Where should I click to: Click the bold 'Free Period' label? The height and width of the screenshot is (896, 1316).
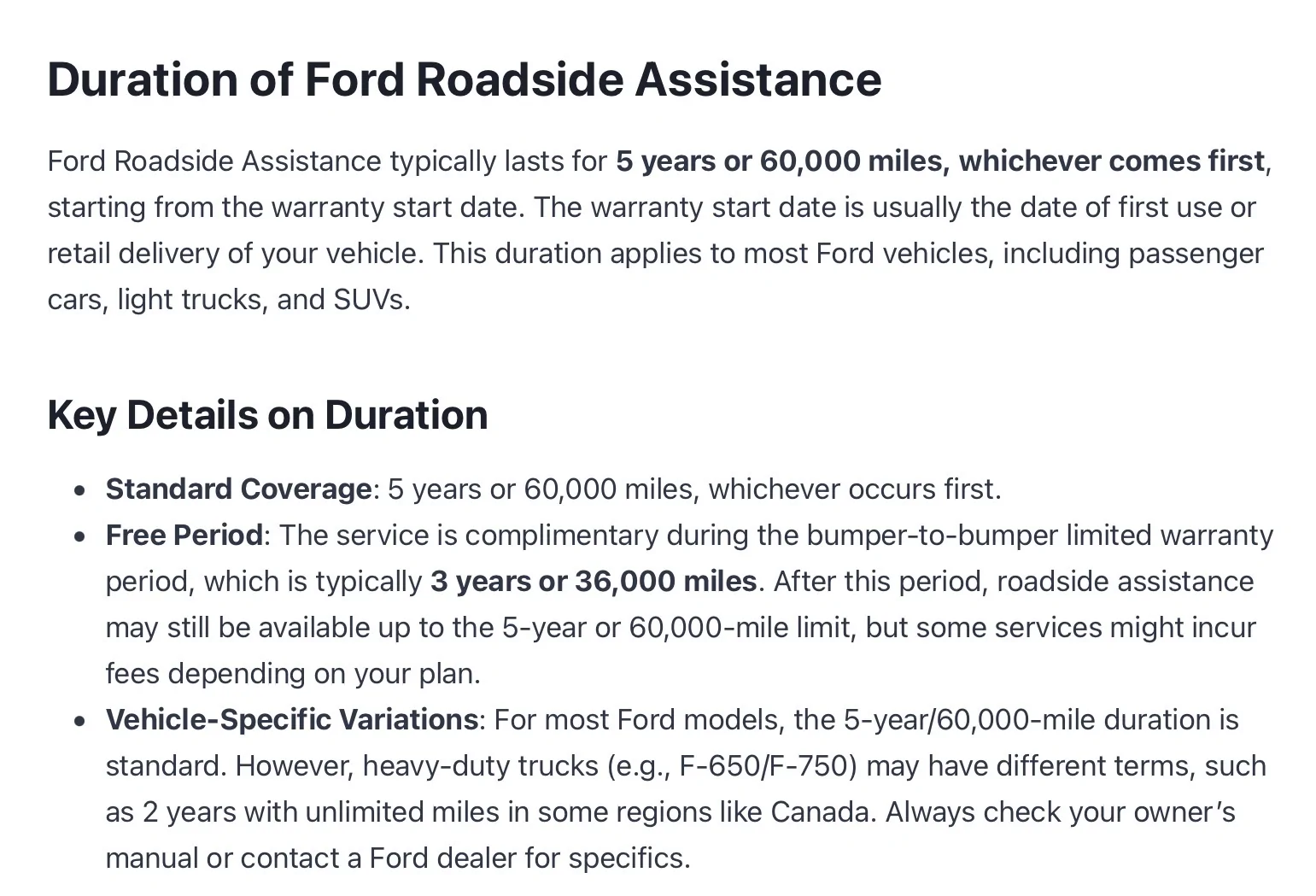(x=184, y=535)
